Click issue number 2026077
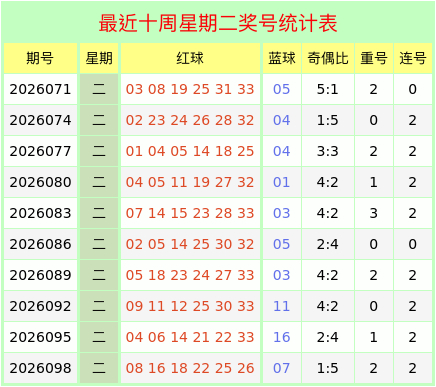This screenshot has height=387, width=436. click(40, 151)
